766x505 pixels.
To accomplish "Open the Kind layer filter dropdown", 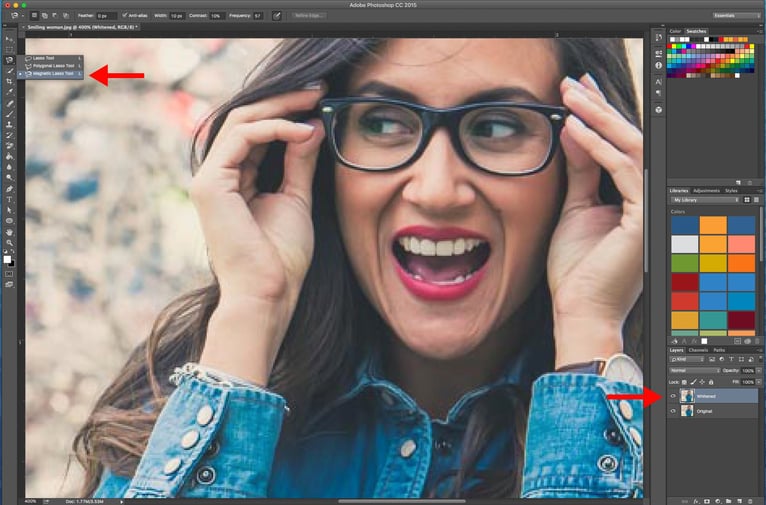I will [x=686, y=359].
